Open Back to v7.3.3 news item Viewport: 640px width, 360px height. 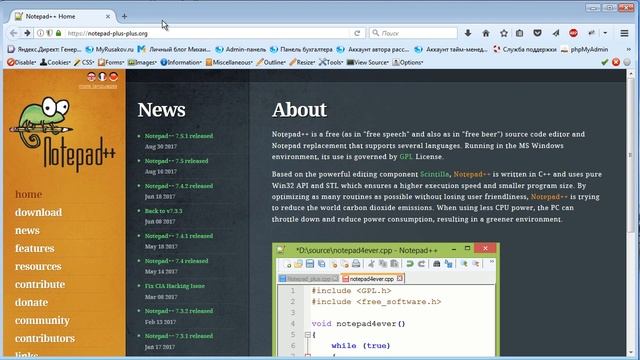click(163, 211)
